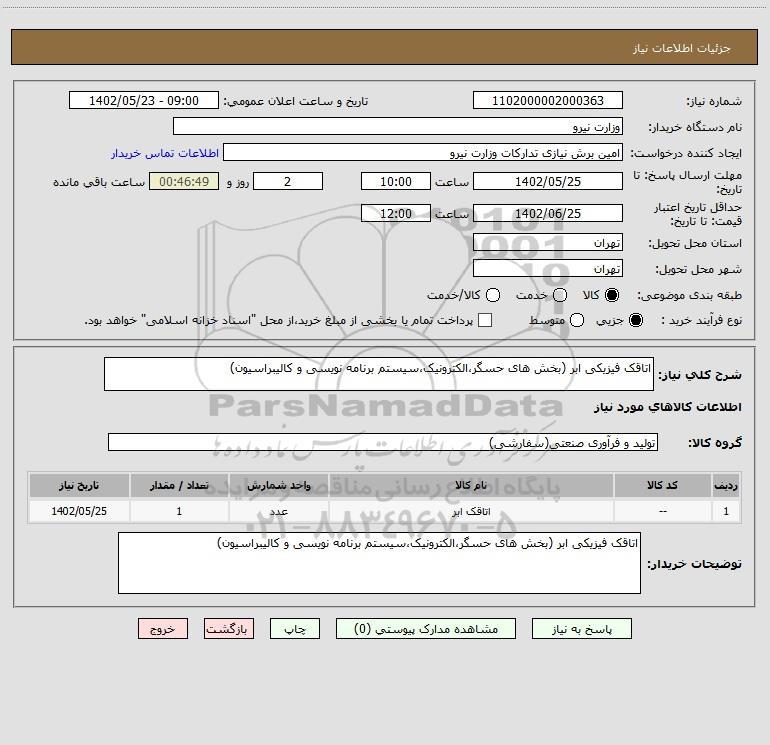Screen dimensions: 770x745
Task: Click the ردیف column header
Action: pyautogui.click(x=726, y=485)
